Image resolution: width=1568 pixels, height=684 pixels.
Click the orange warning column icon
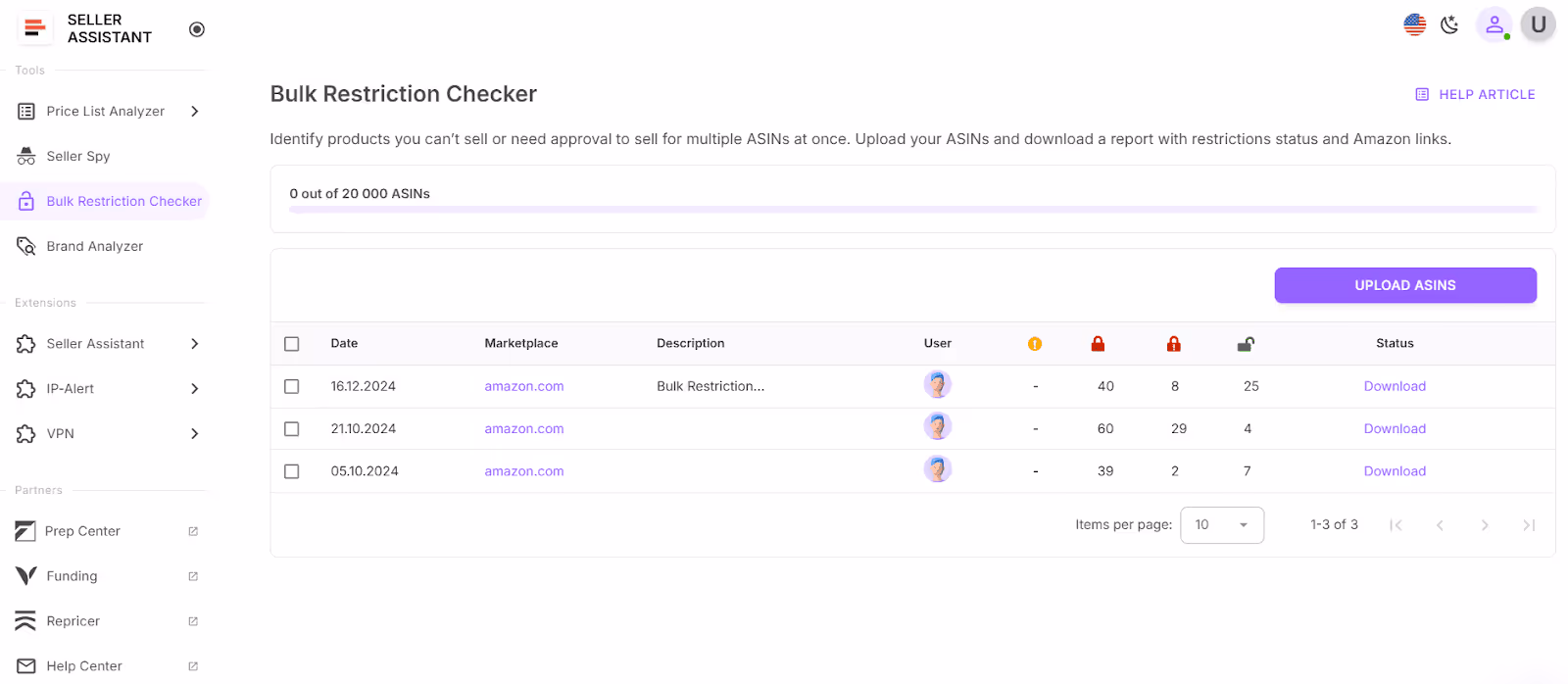pos(1035,344)
